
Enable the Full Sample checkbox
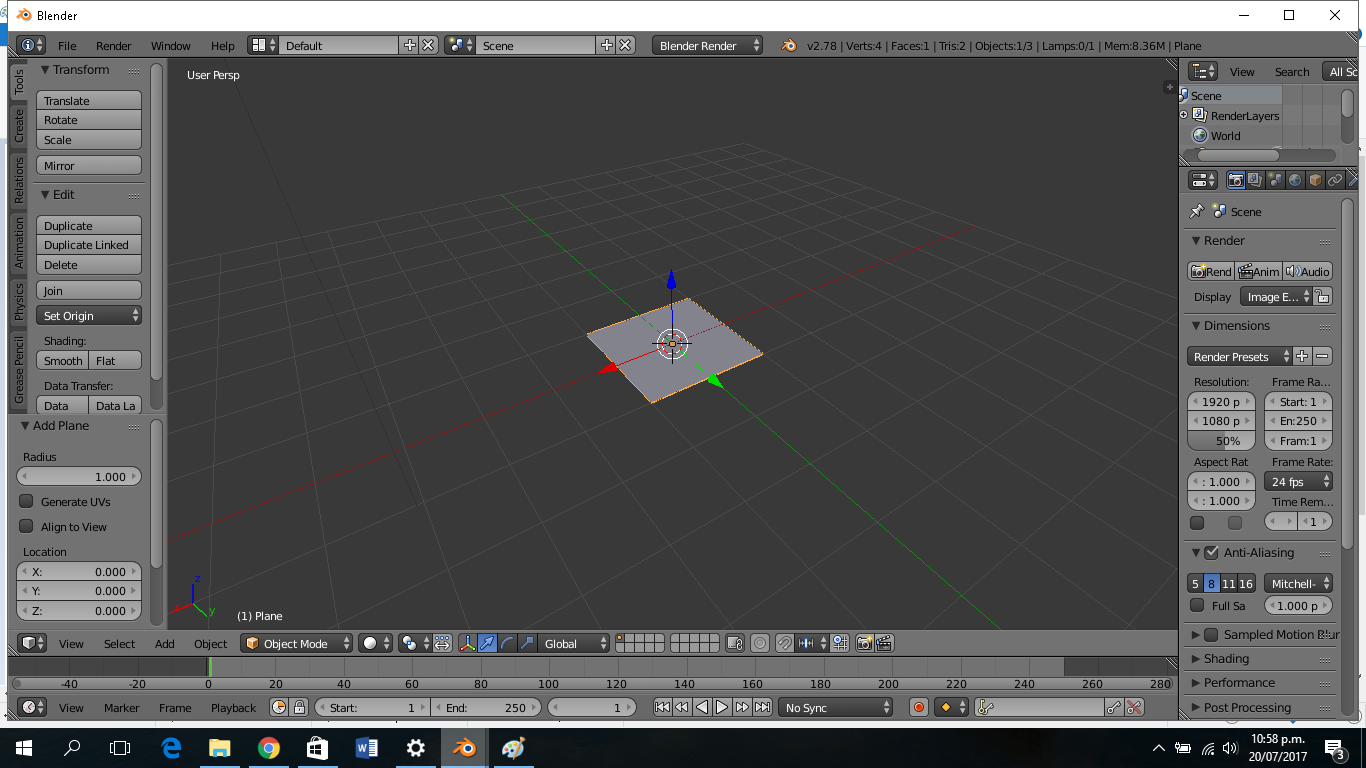pyautogui.click(x=1197, y=605)
